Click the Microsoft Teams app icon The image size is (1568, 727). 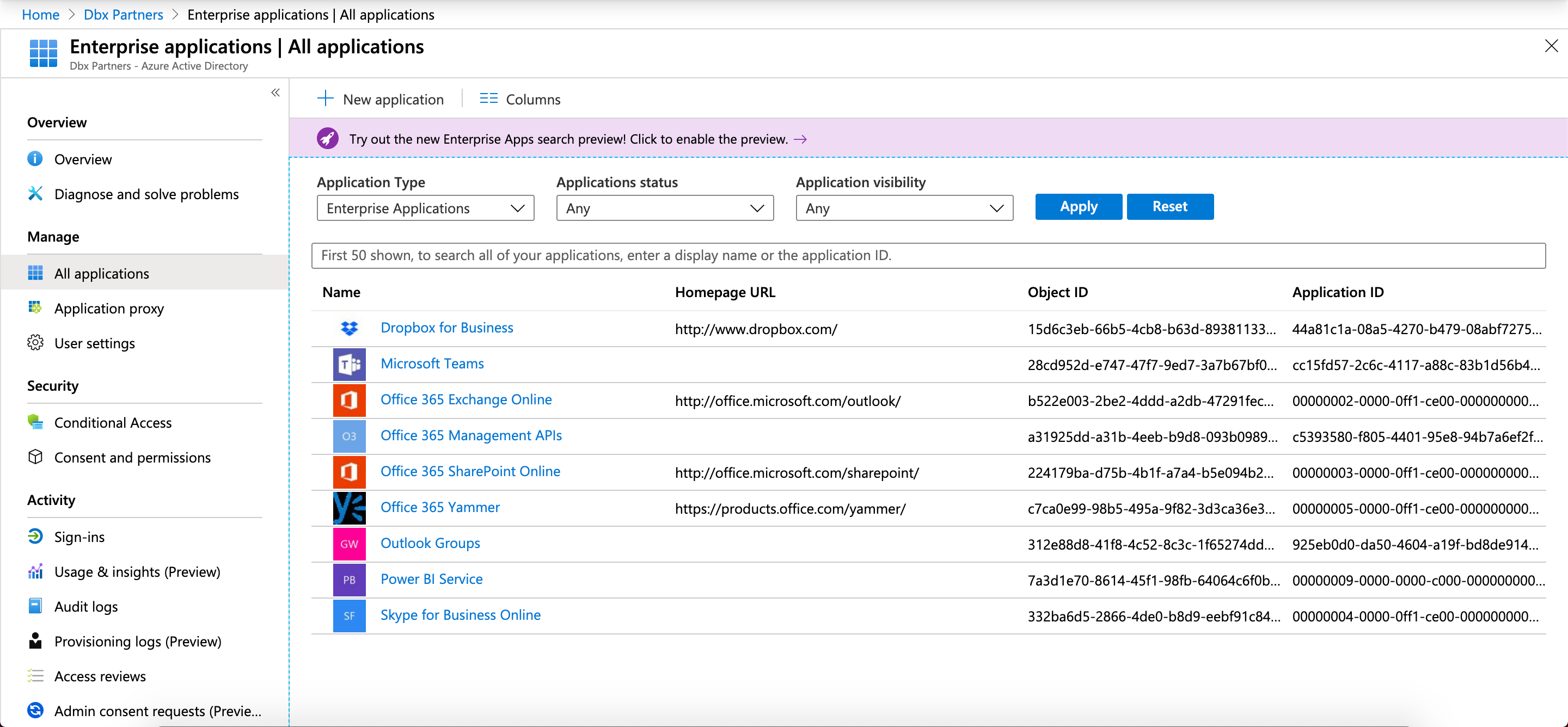click(349, 365)
